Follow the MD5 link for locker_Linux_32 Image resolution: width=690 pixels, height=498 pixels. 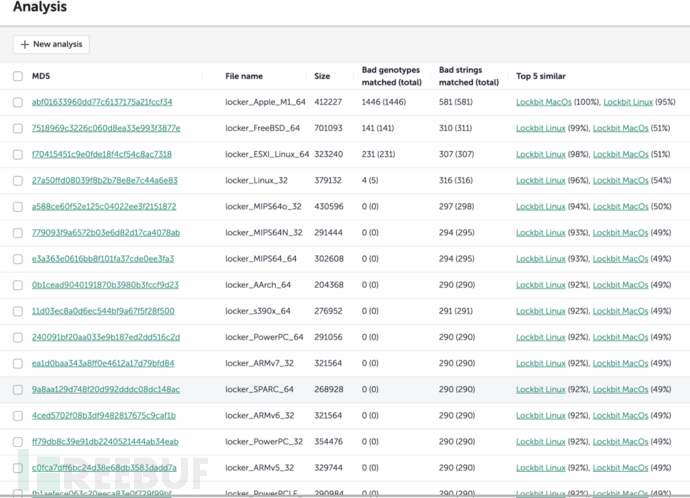105,180
